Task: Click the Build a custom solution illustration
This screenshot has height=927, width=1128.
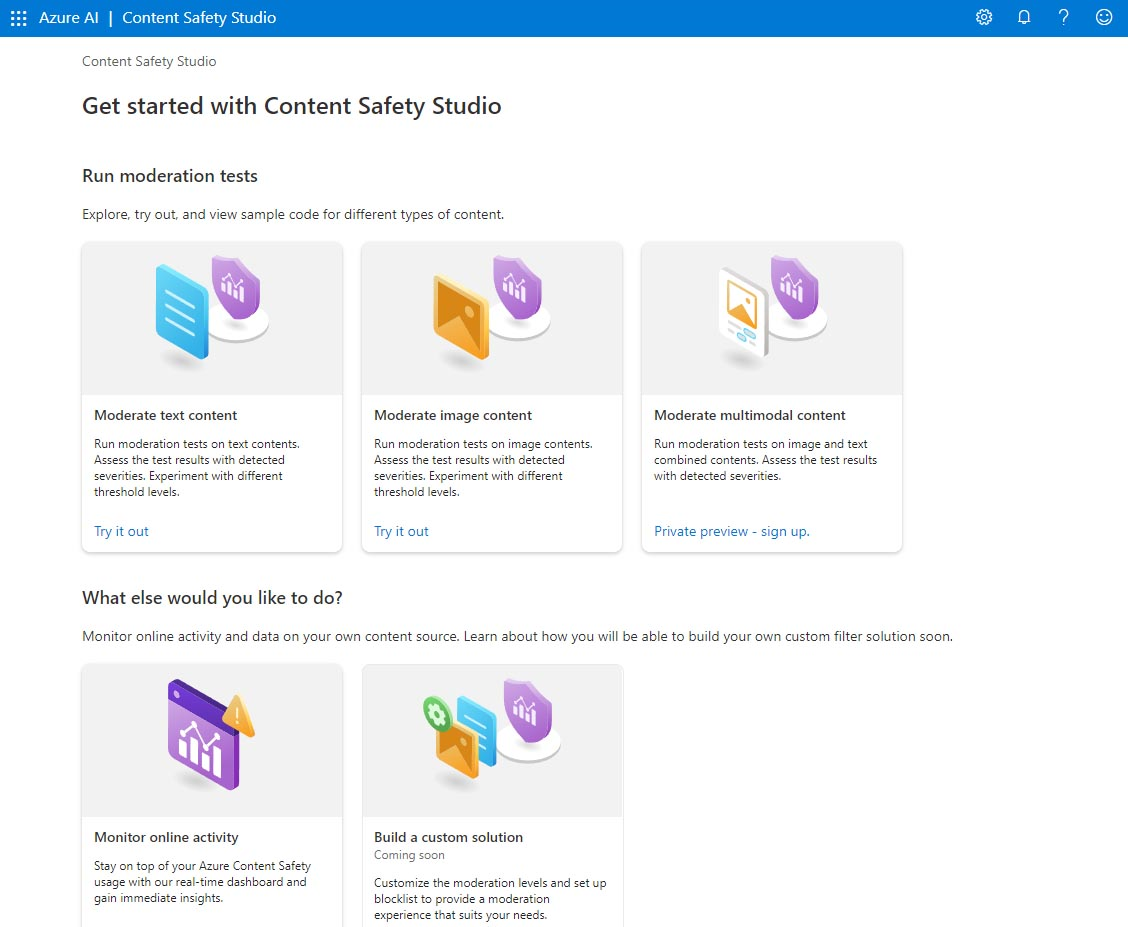Action: [x=492, y=741]
